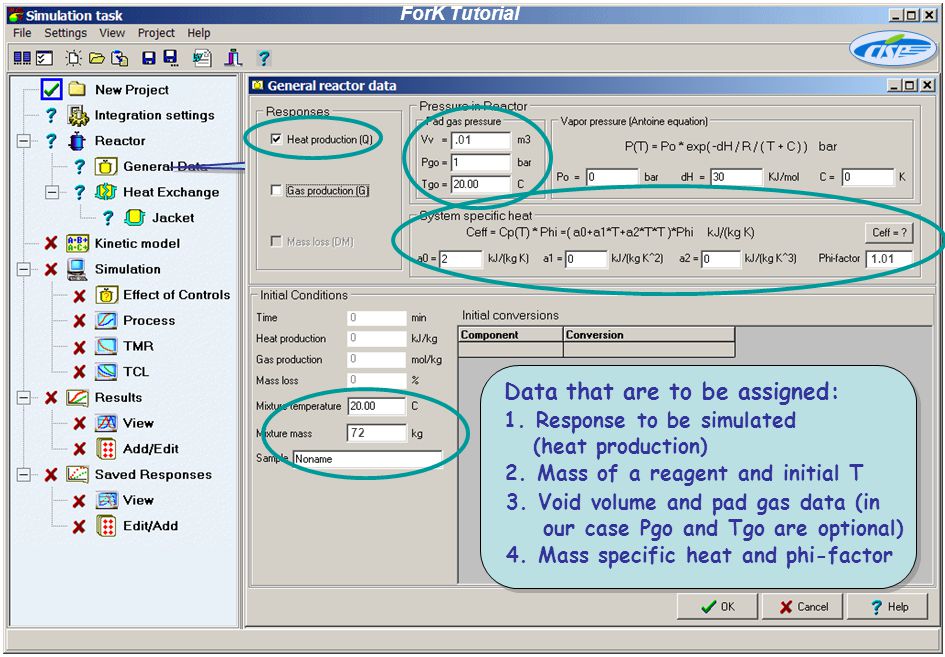
Task: Select the Simulation computer icon
Action: point(78,269)
